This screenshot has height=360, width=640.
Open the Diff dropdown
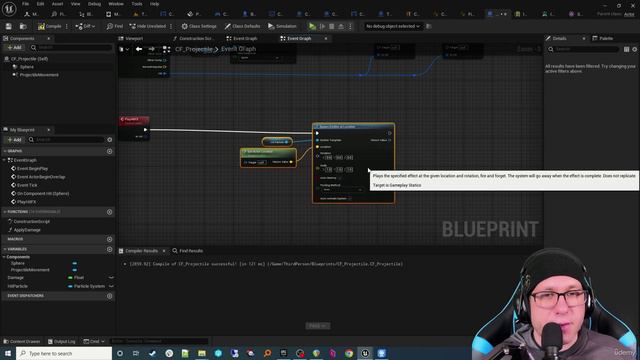pos(85,26)
